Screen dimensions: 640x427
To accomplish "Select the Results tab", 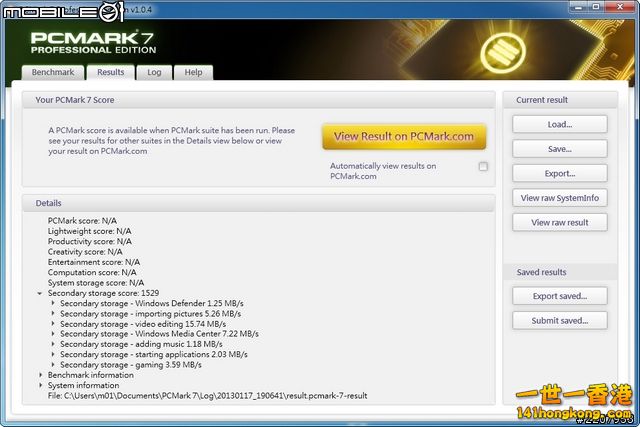I will [x=110, y=72].
